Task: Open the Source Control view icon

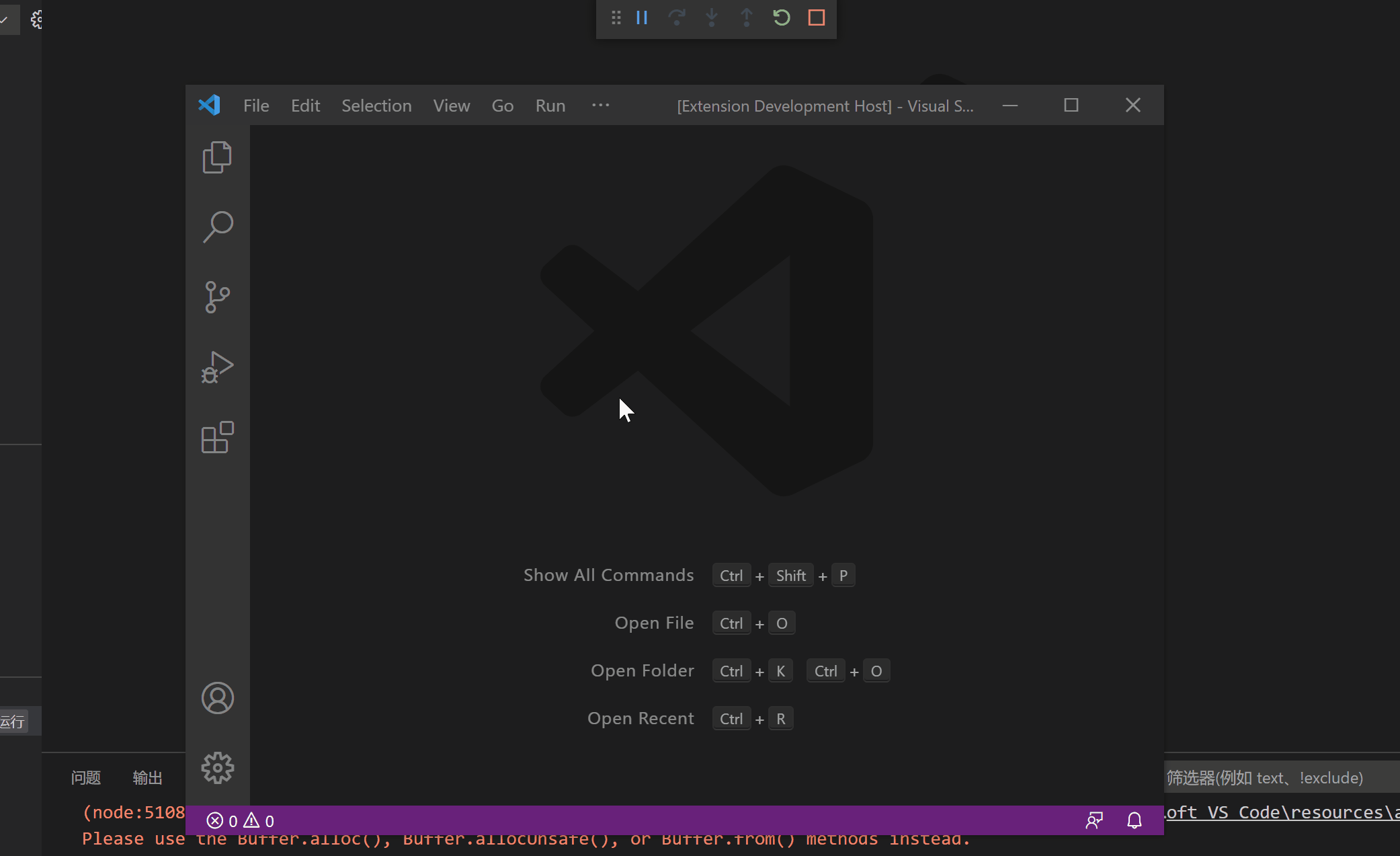Action: 217,297
